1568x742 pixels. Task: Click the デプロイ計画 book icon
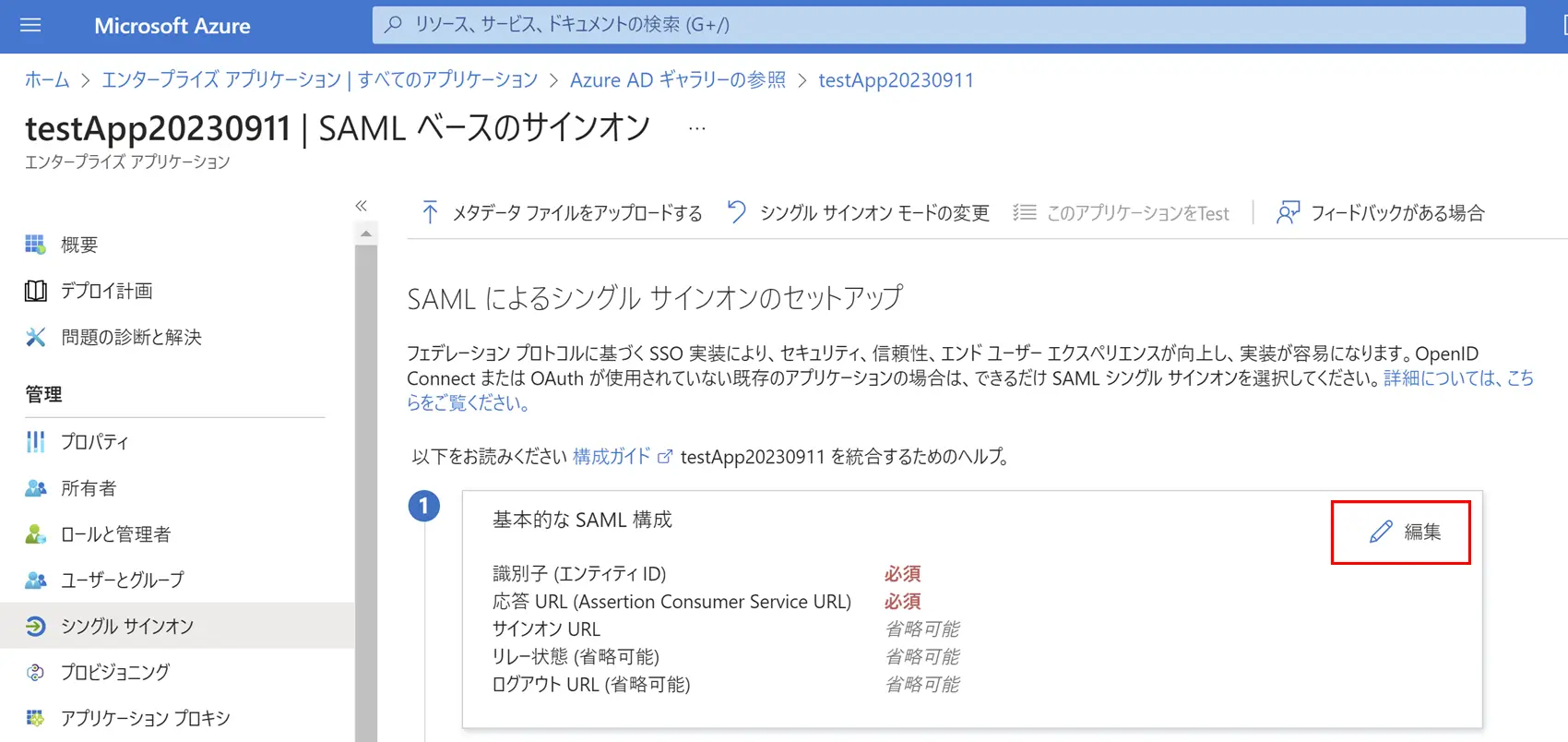click(x=35, y=291)
